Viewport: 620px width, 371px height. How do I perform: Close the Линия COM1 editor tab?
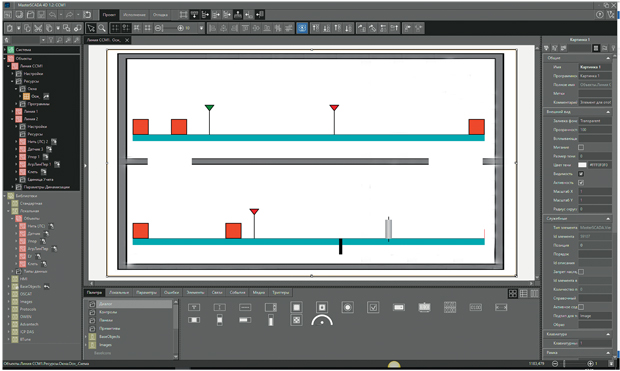[127, 40]
